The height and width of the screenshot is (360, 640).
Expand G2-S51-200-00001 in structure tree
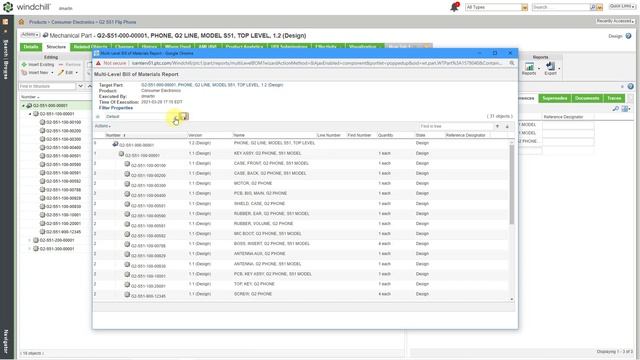point(30,240)
